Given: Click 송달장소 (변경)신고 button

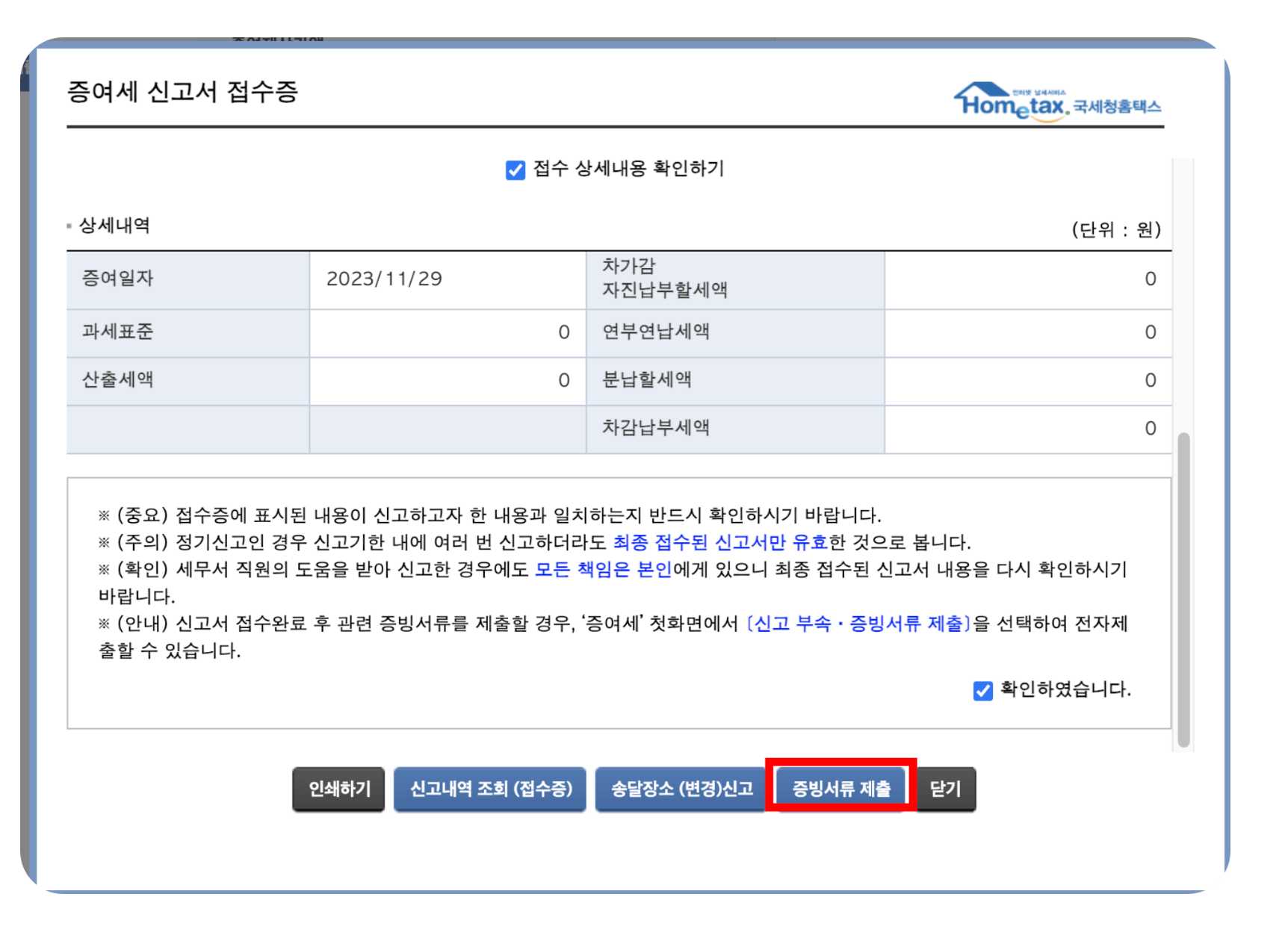Looking at the screenshot, I should click(x=681, y=789).
